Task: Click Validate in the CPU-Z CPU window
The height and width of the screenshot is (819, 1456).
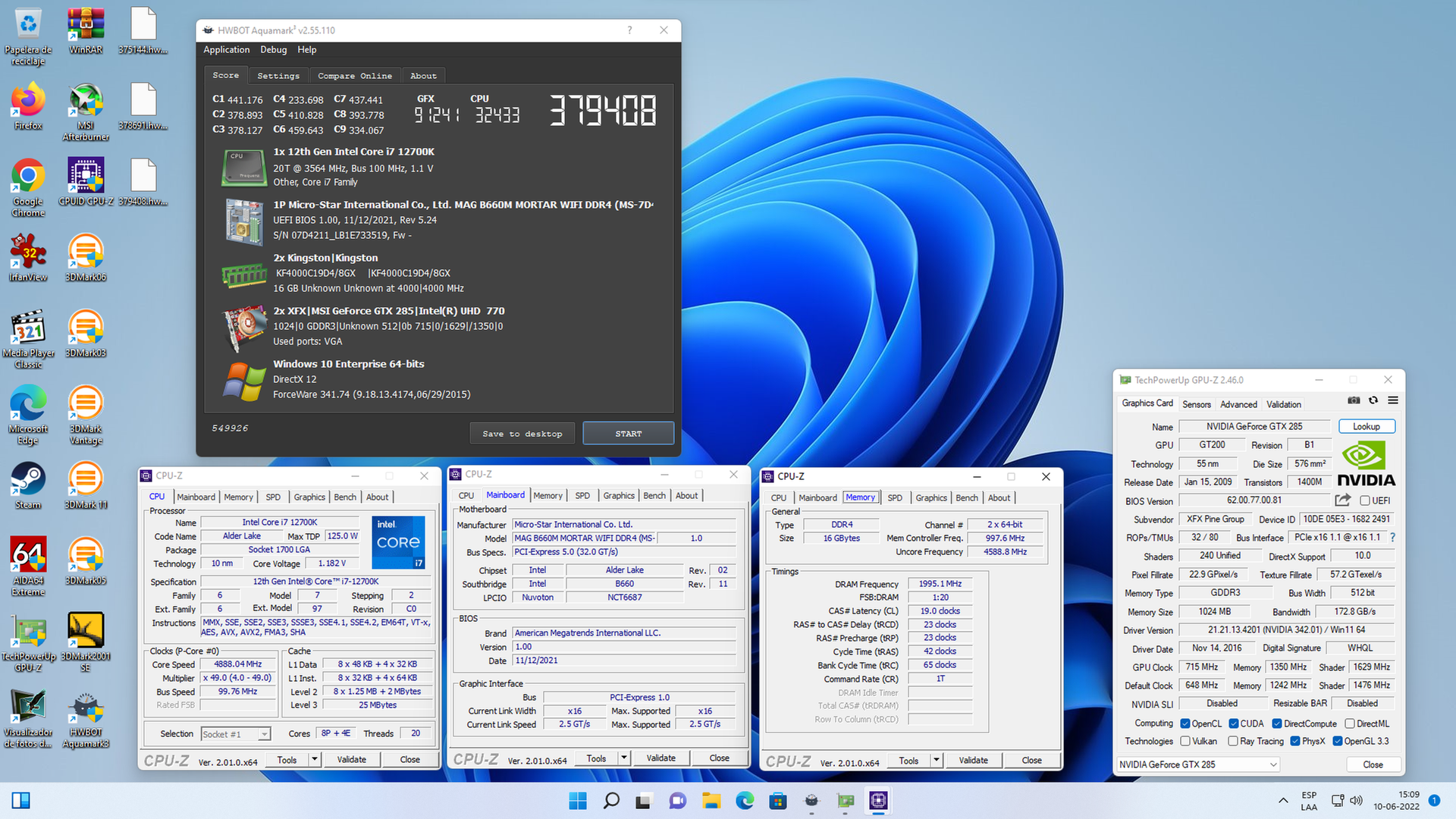Action: (352, 759)
